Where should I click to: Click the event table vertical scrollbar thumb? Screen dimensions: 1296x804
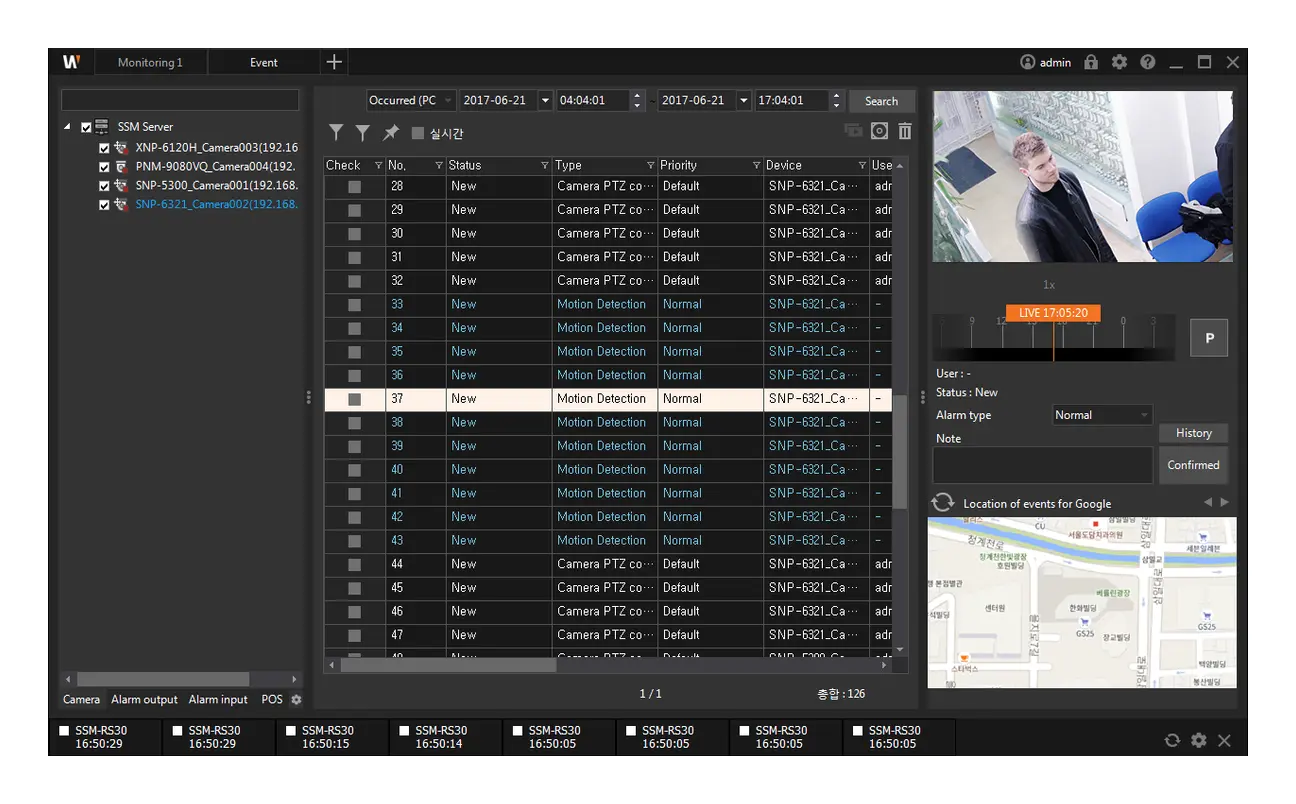coord(900,452)
